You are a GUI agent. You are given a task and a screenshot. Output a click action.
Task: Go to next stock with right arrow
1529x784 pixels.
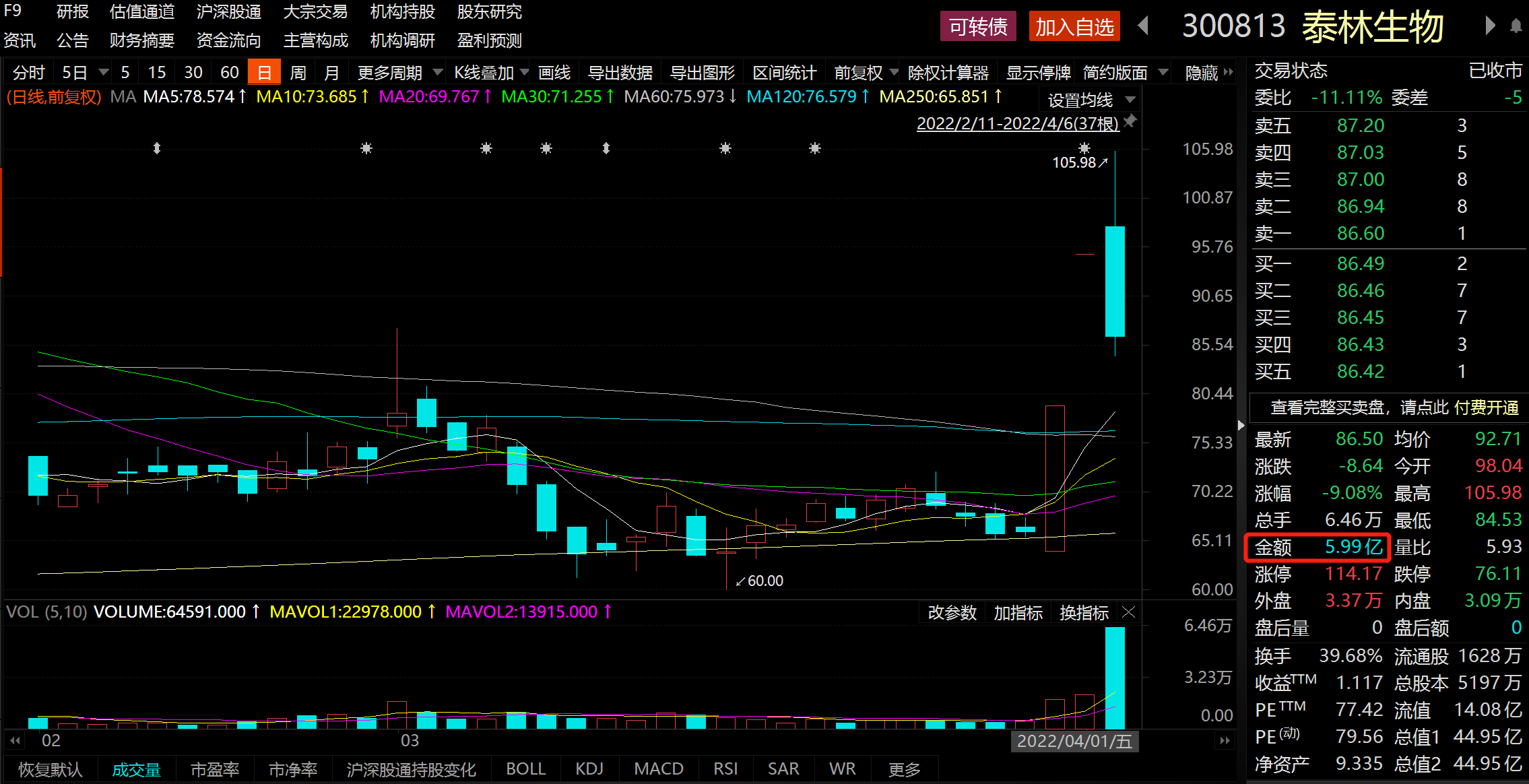click(1489, 26)
